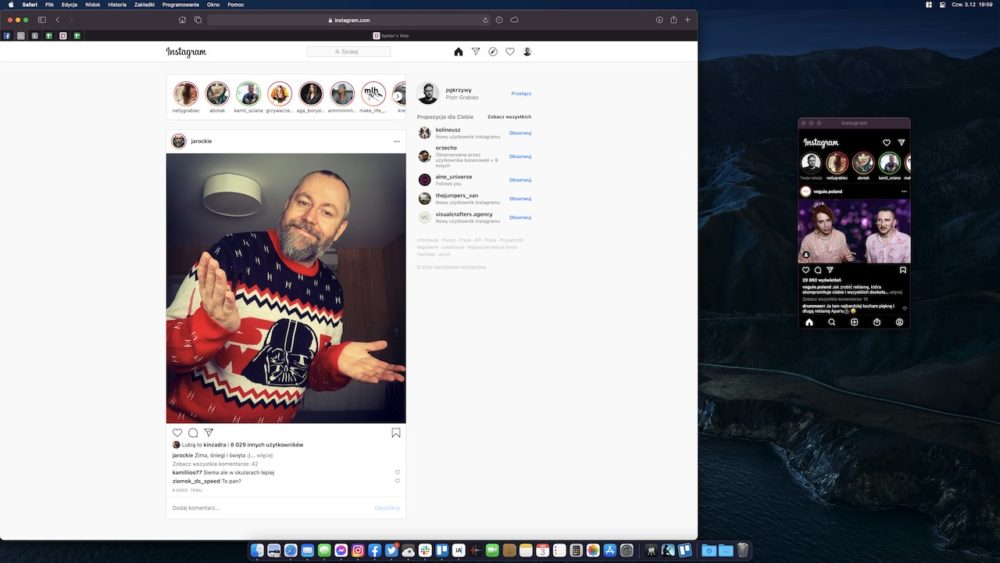Click Zobacz wszystkich suggestions link
Viewport: 1000px width, 563px height.
coord(509,117)
